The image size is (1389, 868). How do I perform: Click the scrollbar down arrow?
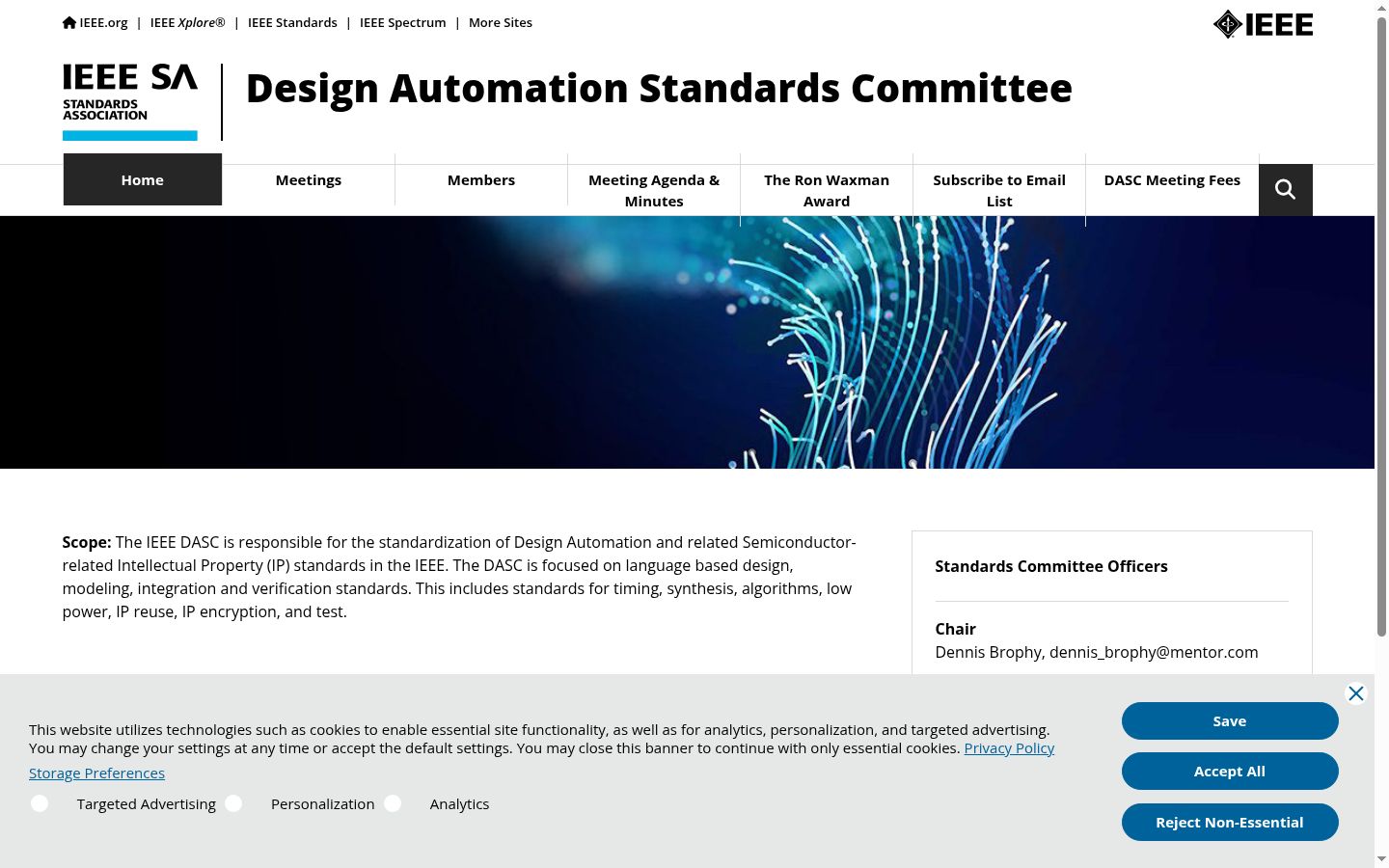[x=1381, y=859]
